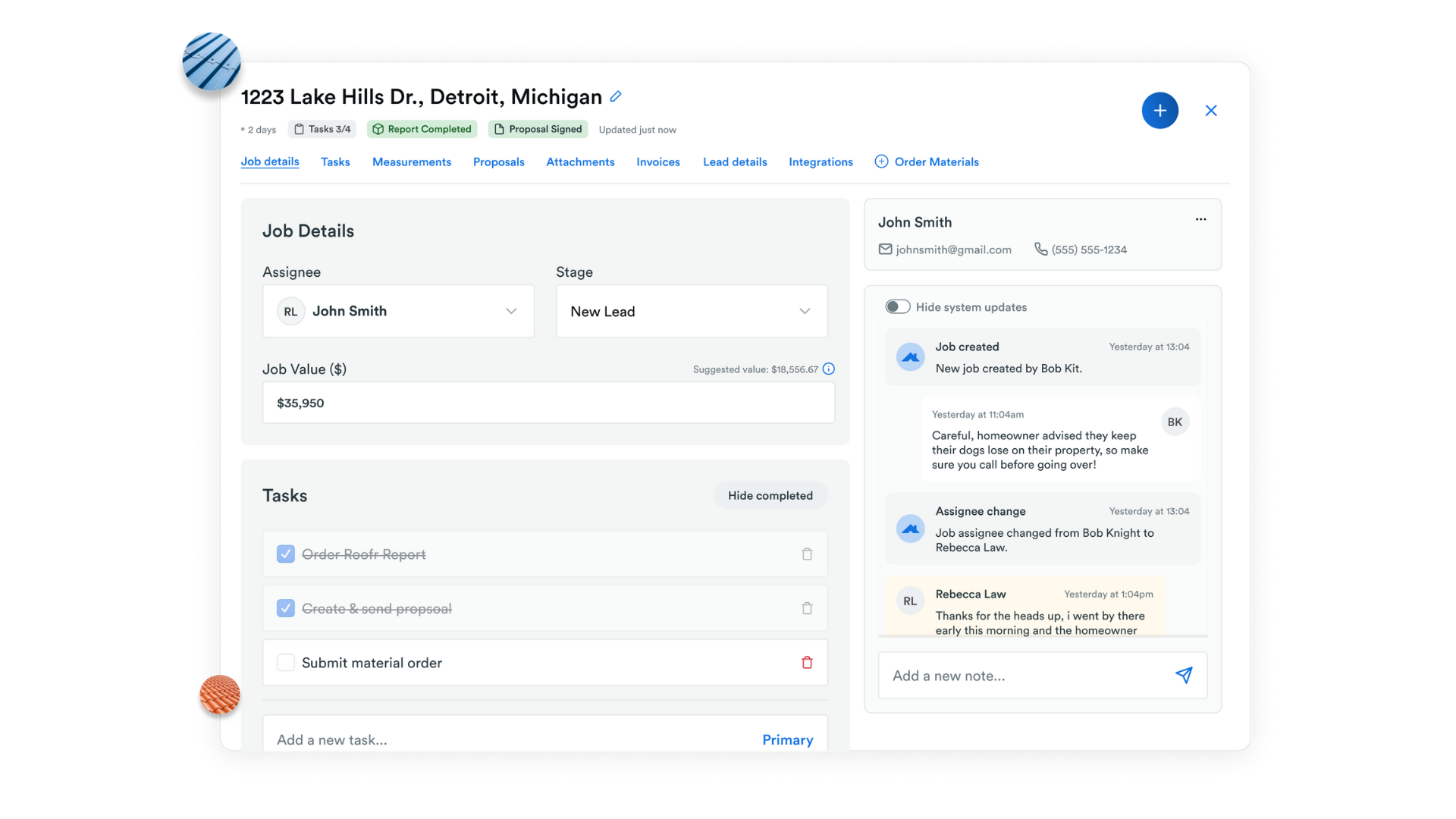Click the suggested value info icon
This screenshot has width=1456, height=819.
pyautogui.click(x=829, y=369)
